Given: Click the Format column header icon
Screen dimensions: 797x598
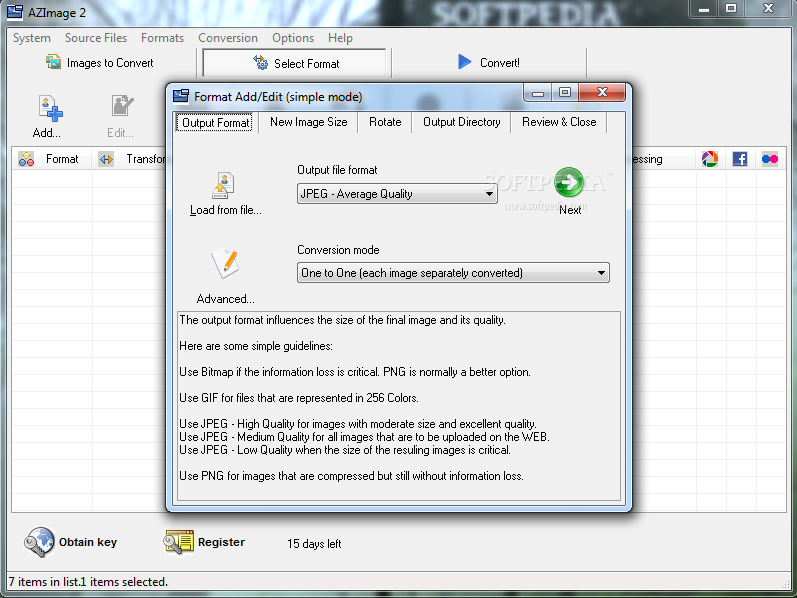Looking at the screenshot, I should pyautogui.click(x=26, y=159).
